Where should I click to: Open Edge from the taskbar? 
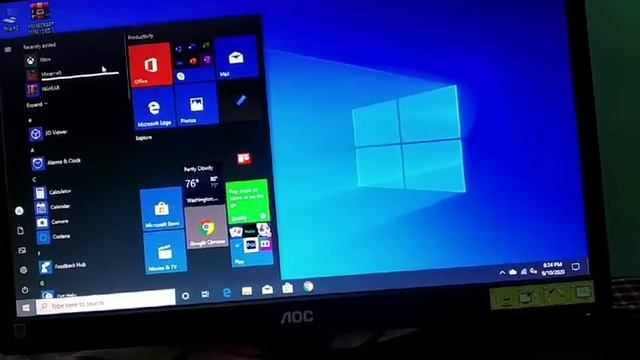(227, 292)
